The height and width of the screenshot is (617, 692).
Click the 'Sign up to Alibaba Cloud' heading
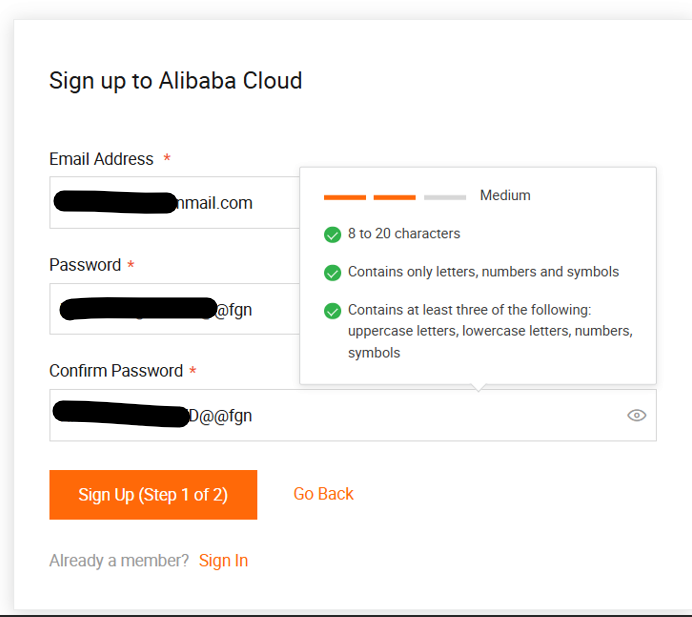(175, 81)
